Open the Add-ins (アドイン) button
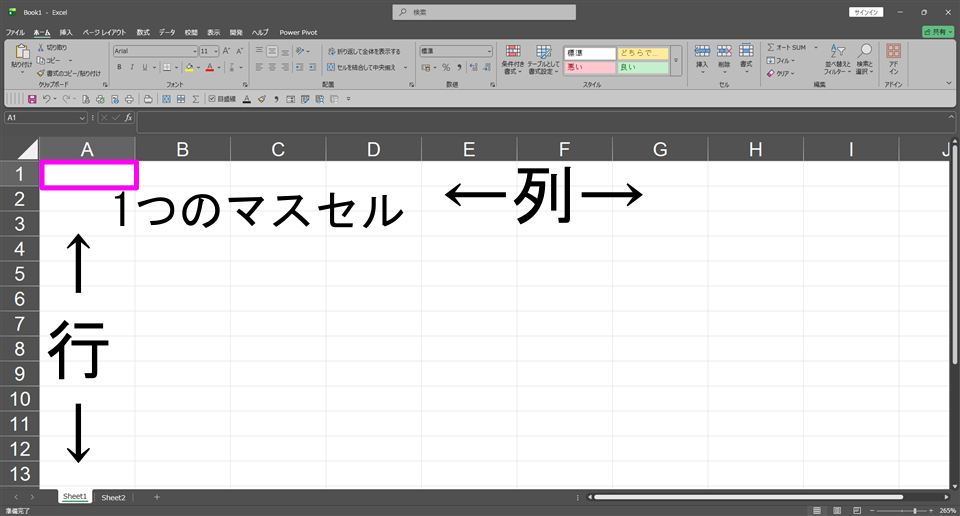The image size is (960, 516). [x=893, y=61]
